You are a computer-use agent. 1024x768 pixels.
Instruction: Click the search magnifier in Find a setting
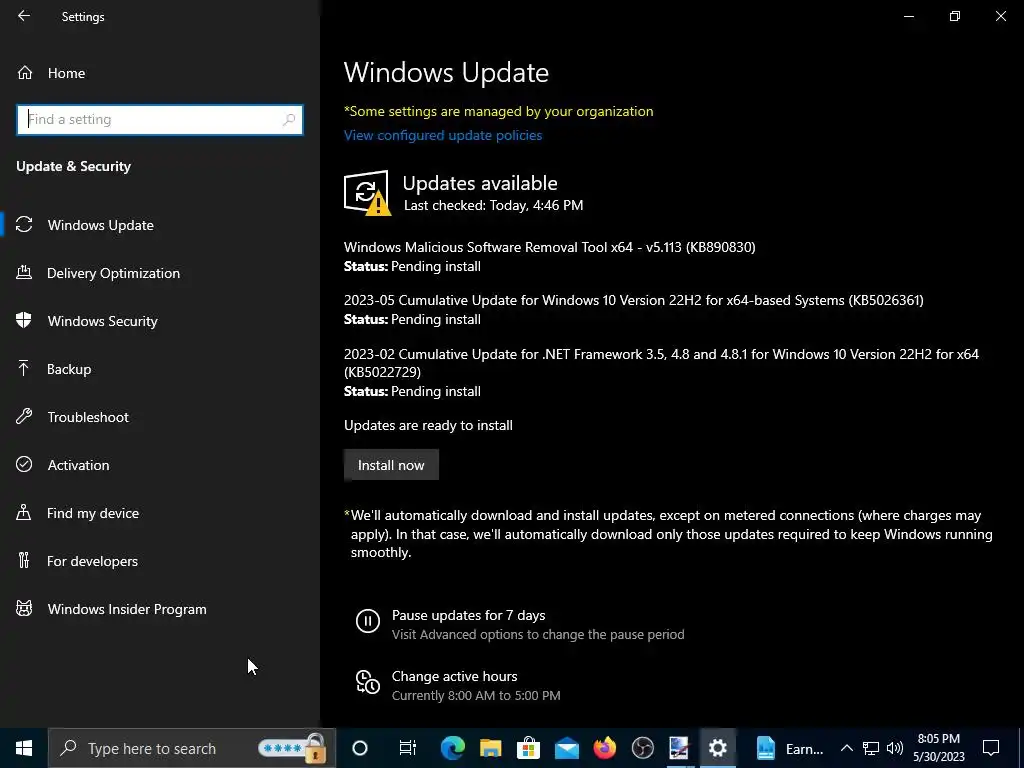pos(289,120)
